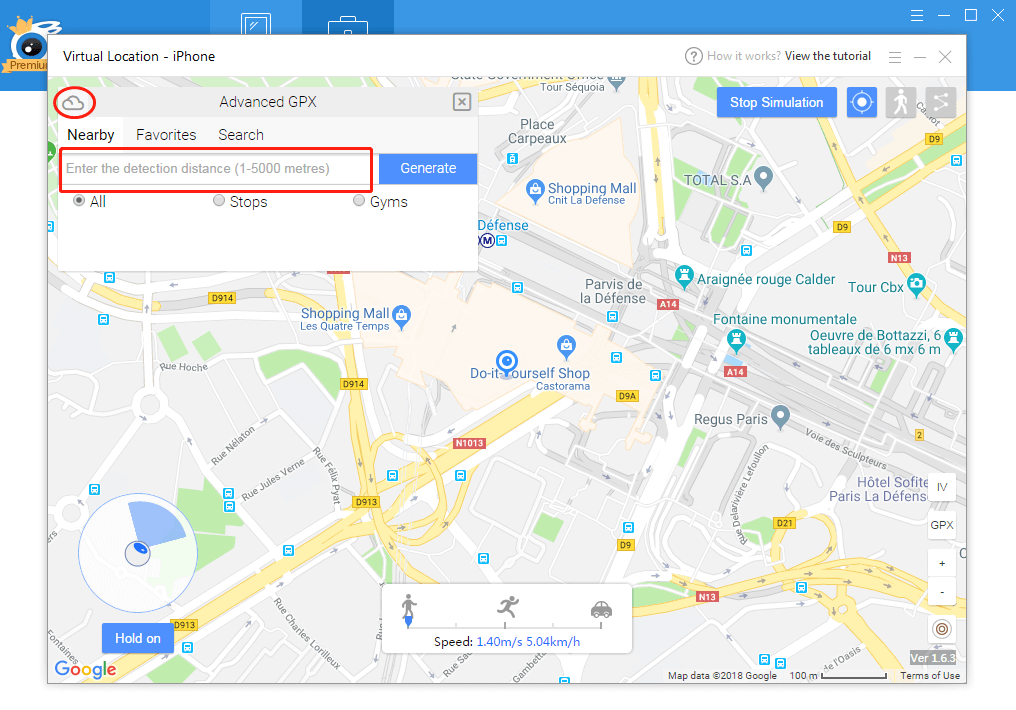Click the TOTAL S.A location pin
The height and width of the screenshot is (710, 1016).
[764, 178]
